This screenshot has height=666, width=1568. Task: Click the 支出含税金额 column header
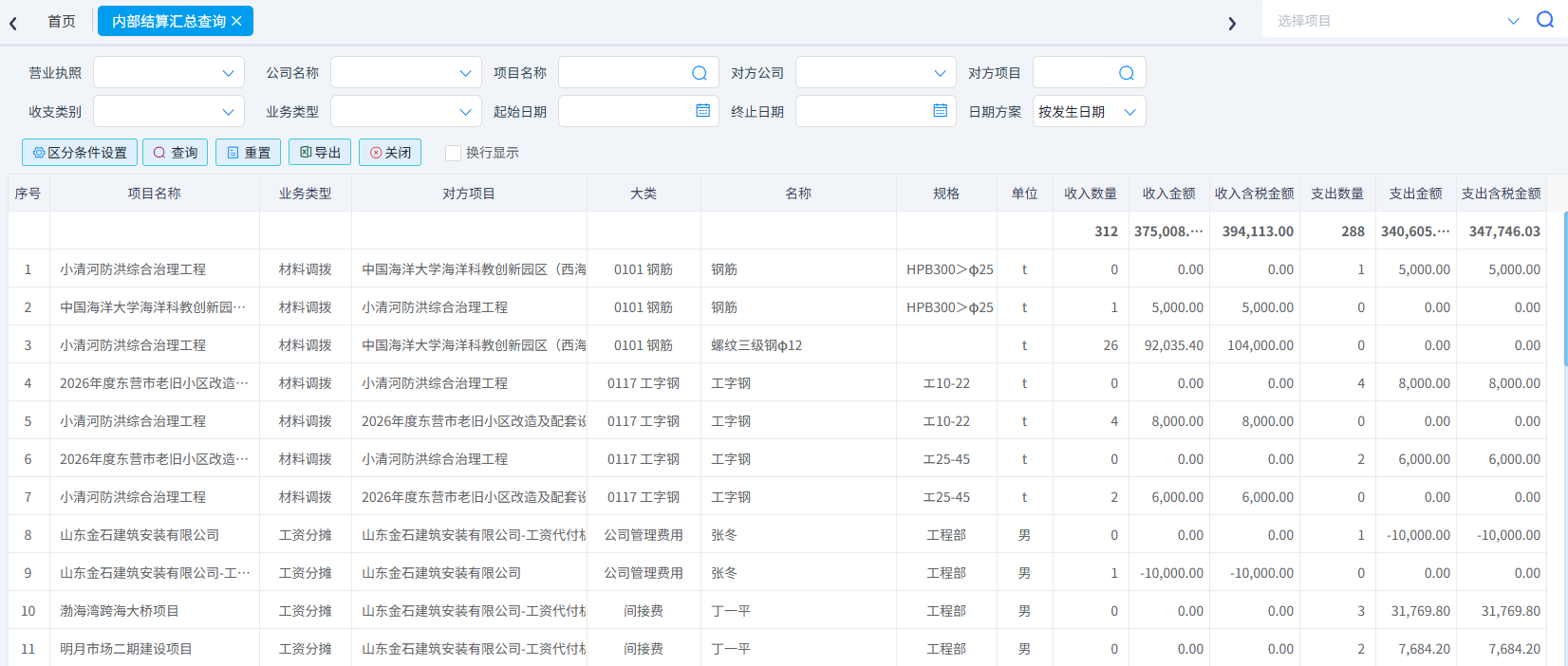[x=1501, y=194]
